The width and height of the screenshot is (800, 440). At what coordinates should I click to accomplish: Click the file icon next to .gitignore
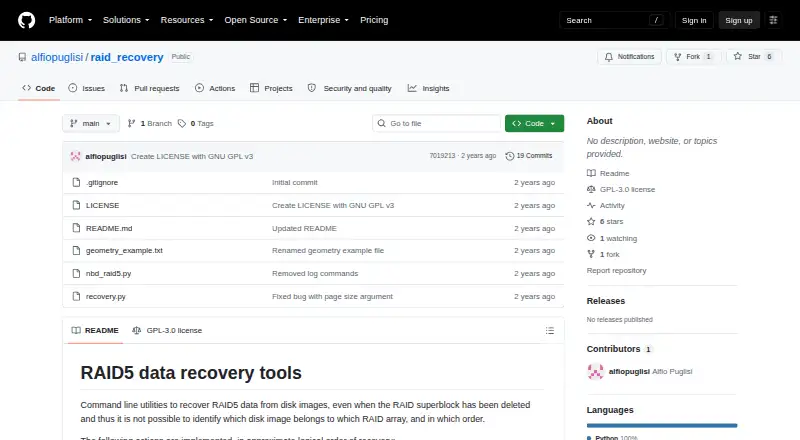click(x=77, y=182)
